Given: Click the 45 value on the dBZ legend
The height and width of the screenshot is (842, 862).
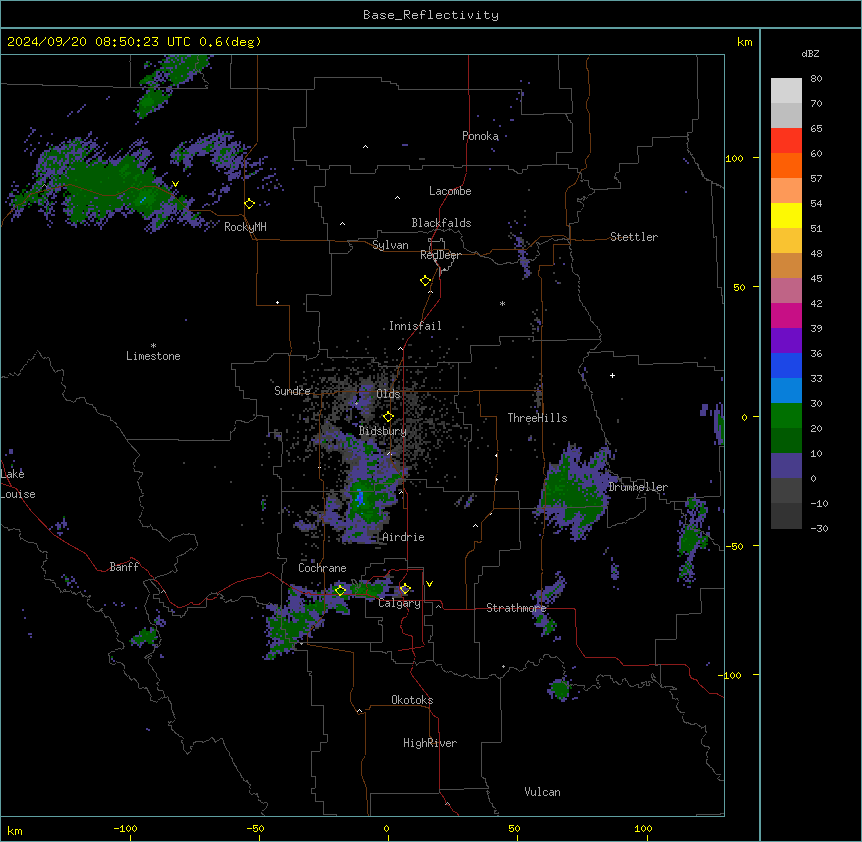Looking at the screenshot, I should click(x=816, y=279).
